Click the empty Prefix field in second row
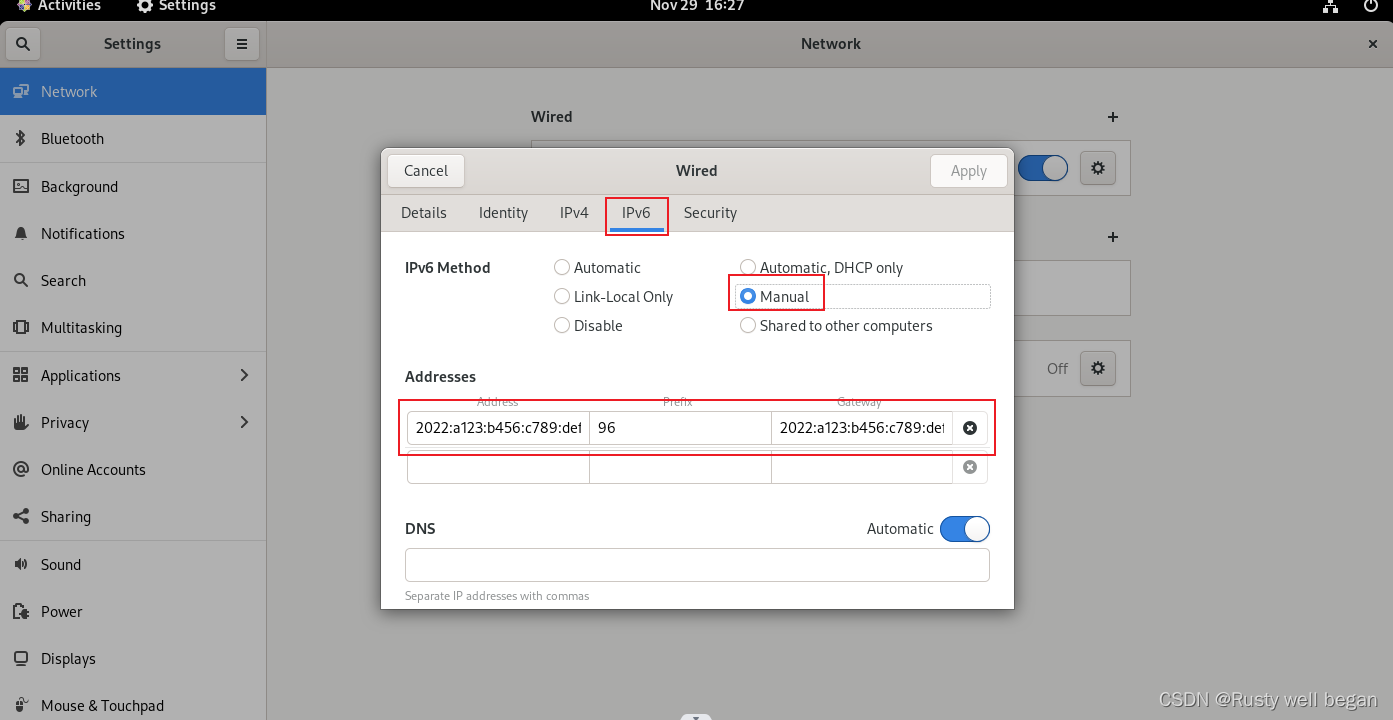 click(680, 467)
